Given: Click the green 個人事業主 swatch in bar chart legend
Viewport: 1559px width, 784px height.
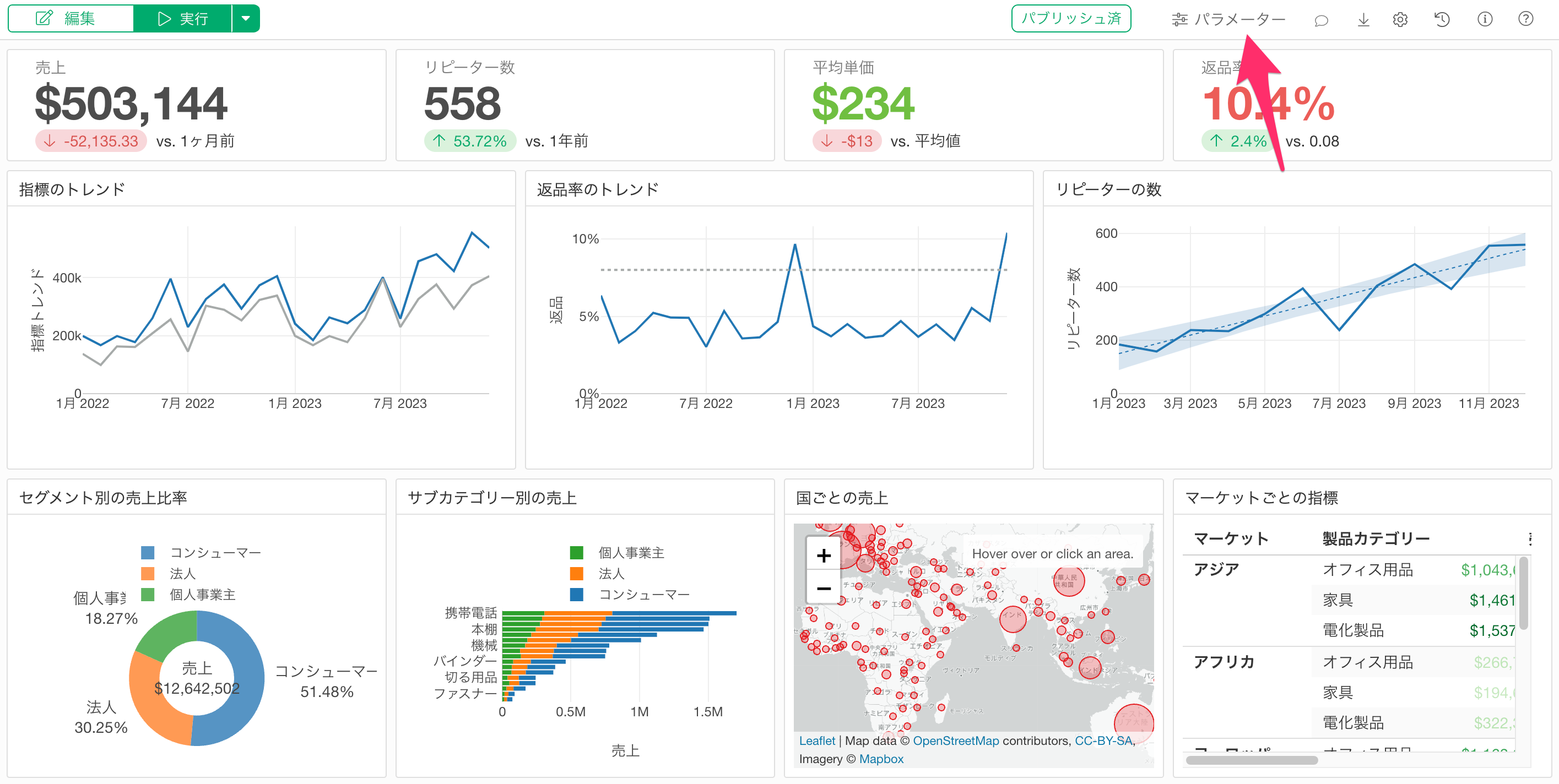Looking at the screenshot, I should pyautogui.click(x=577, y=552).
